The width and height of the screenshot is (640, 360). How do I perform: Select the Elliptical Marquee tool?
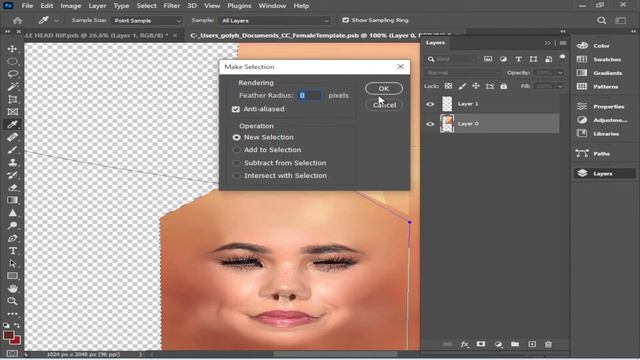tap(12, 61)
